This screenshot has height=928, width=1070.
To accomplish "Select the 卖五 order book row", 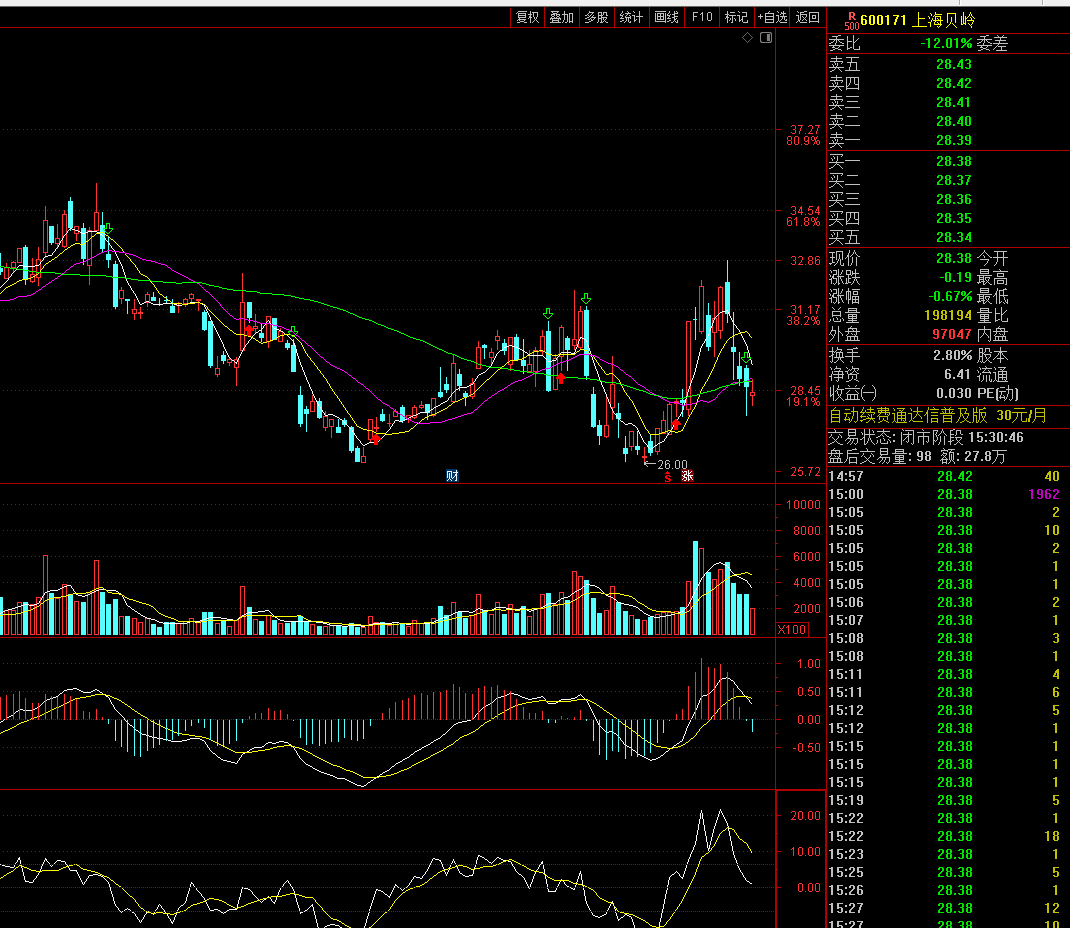I will coord(948,64).
